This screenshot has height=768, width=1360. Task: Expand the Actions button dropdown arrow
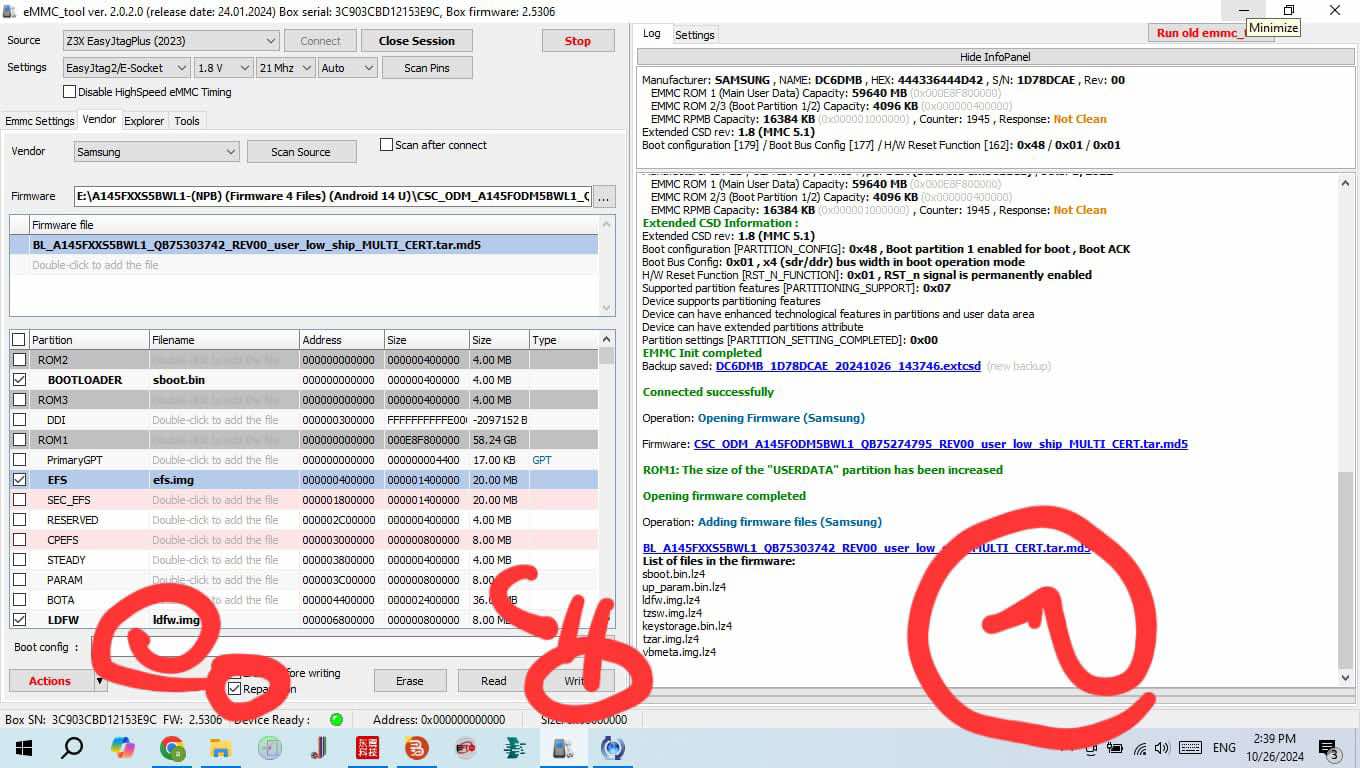[100, 681]
